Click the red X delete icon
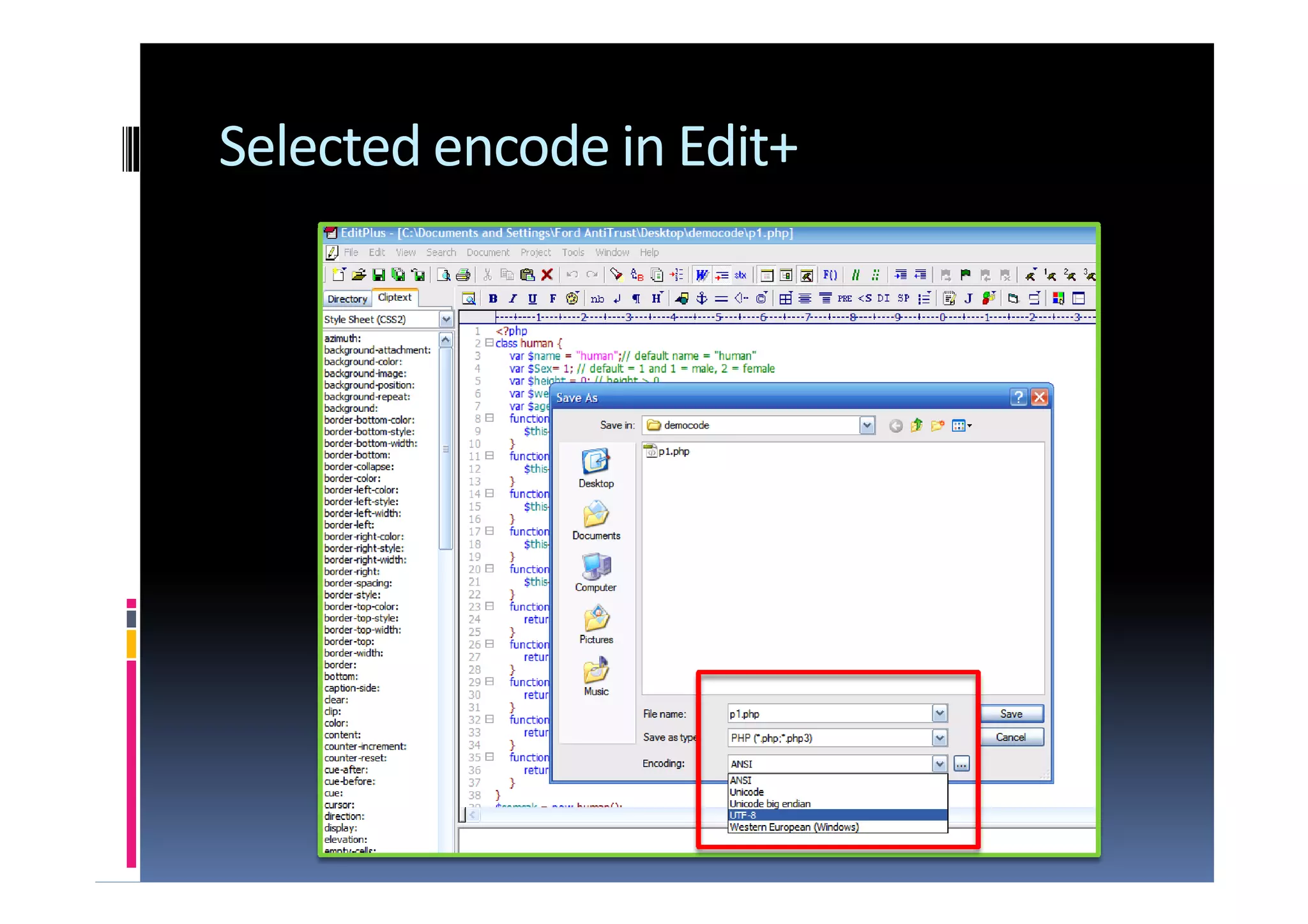Image resolution: width=1308 pixels, height=924 pixels. pos(547,275)
